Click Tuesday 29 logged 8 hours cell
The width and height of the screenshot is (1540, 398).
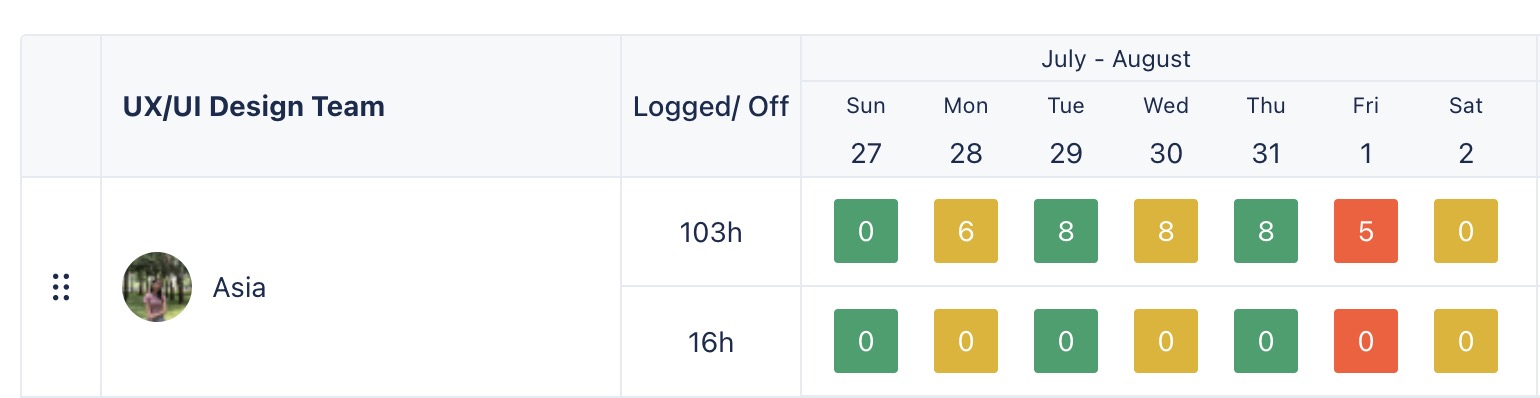[1066, 231]
